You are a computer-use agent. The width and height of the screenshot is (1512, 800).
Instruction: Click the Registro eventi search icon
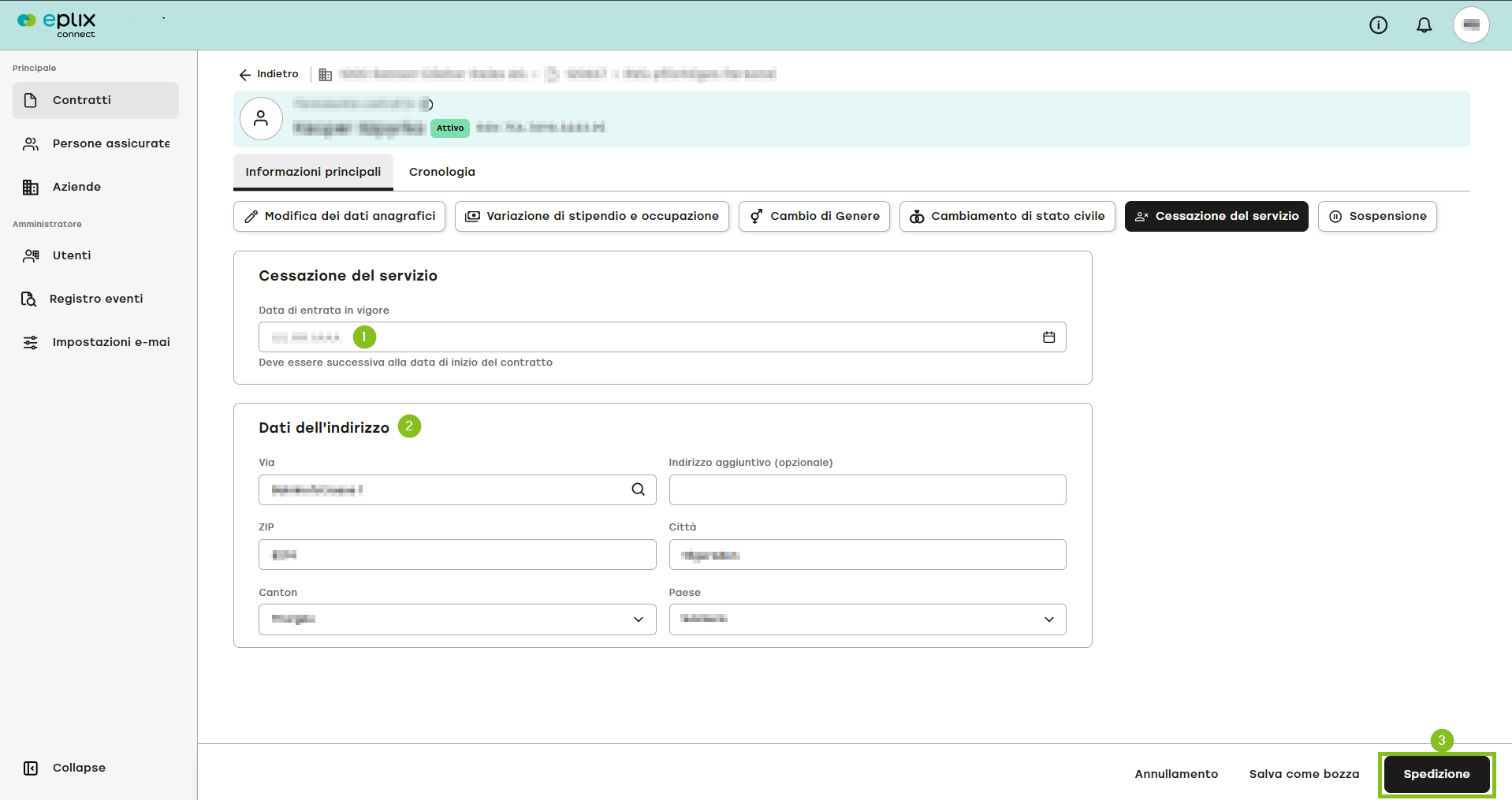(x=29, y=299)
